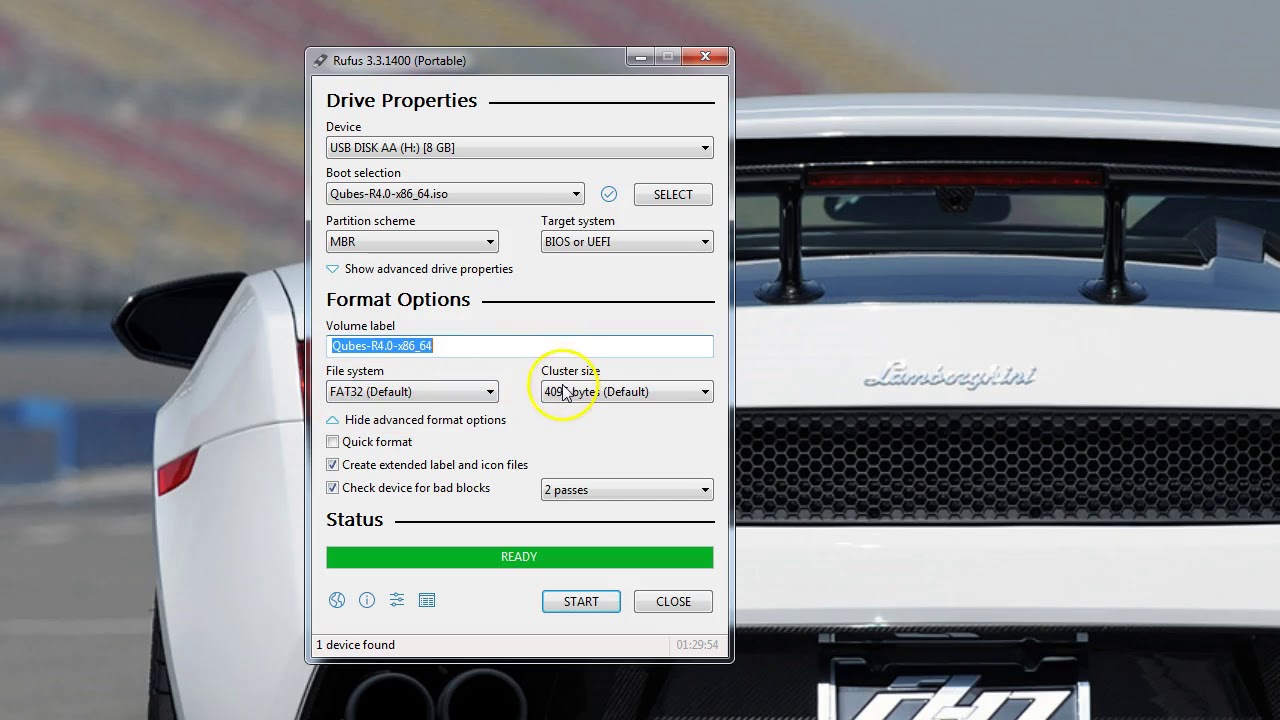Click the Rufus title bar app icon

coord(320,60)
